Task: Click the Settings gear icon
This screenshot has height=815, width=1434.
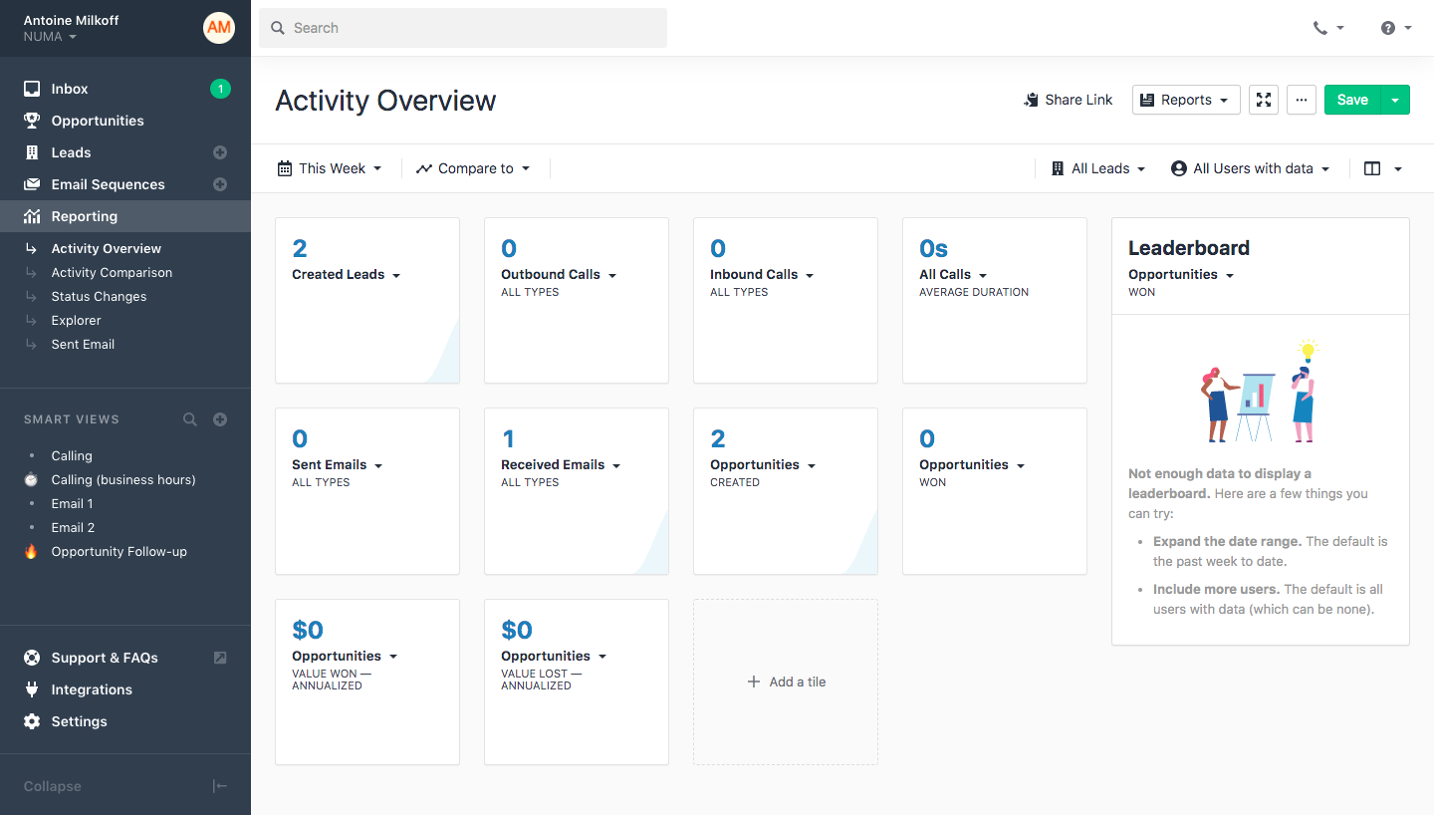Action: point(32,722)
